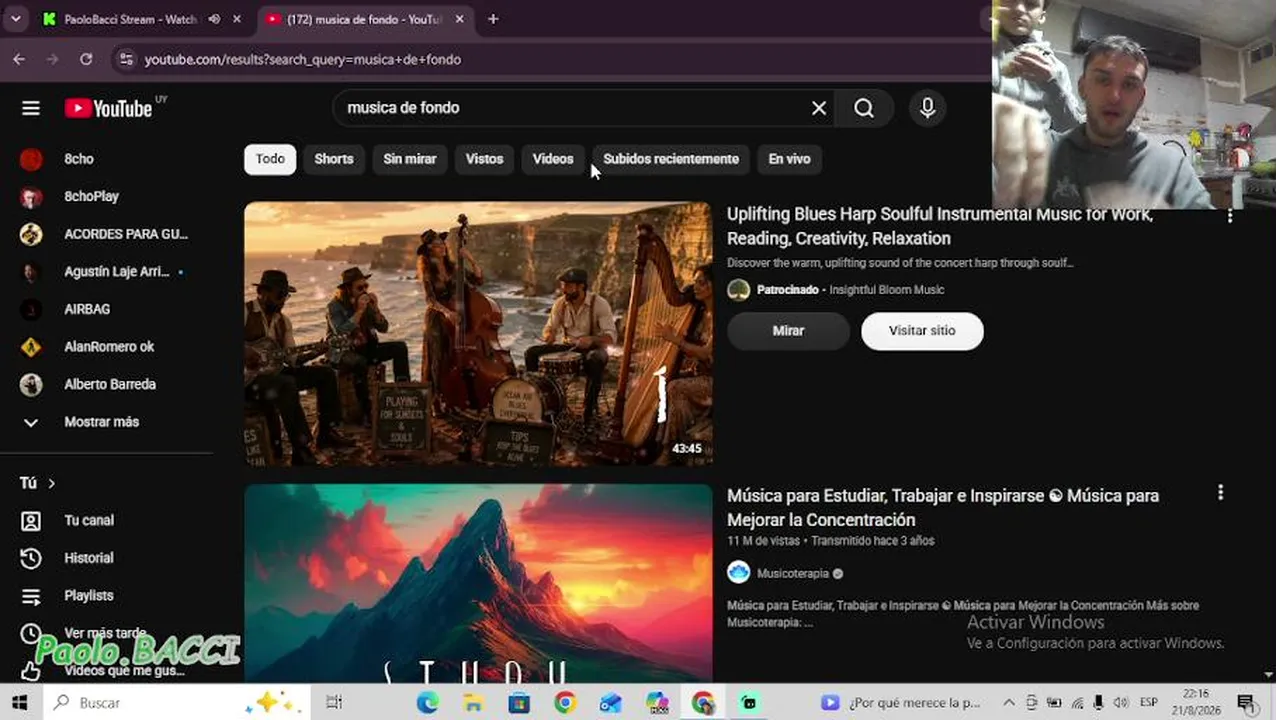Viewport: 1276px width, 720px height.
Task: Open the ¿Por qué merece la p... taskbar item
Action: coord(900,703)
